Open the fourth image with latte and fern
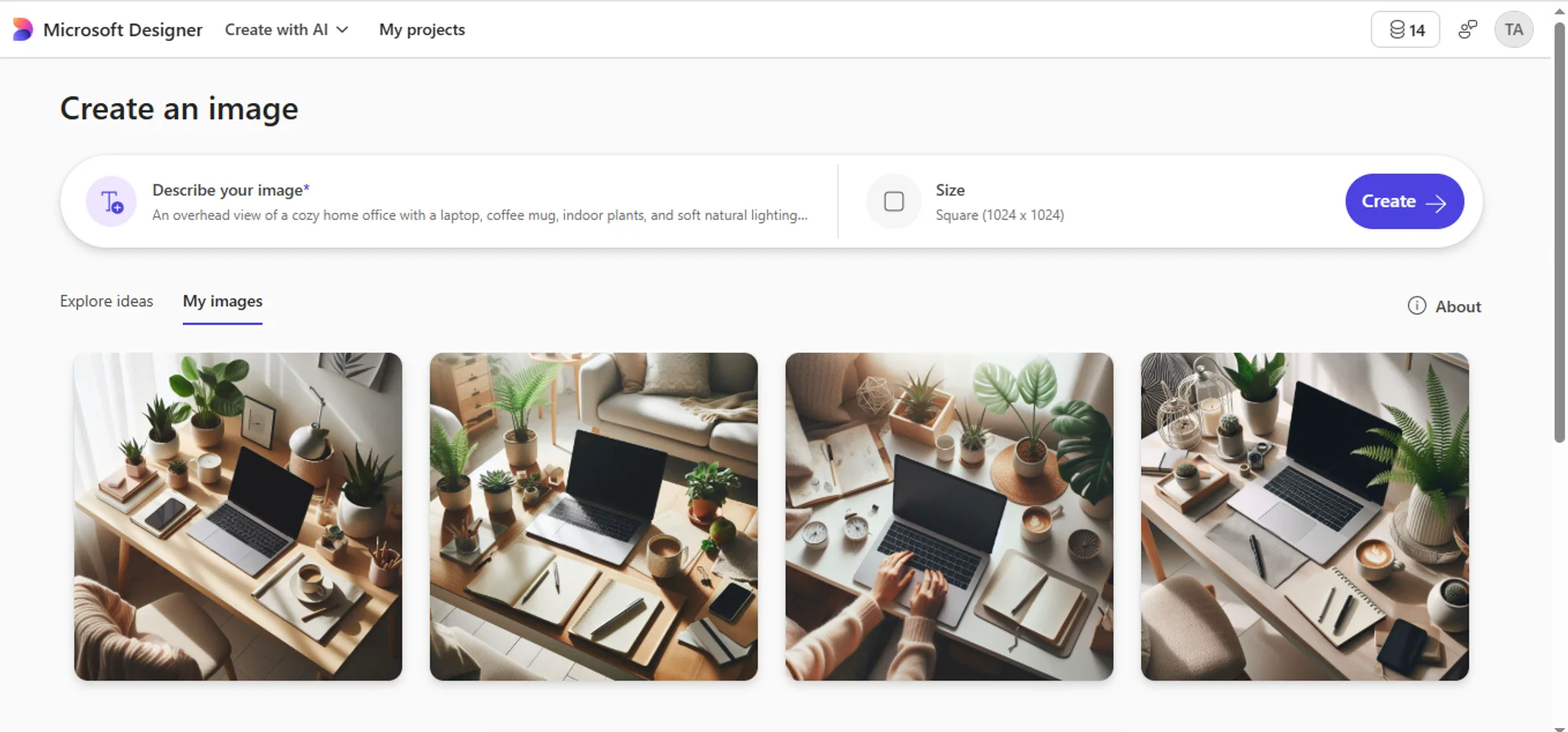Viewport: 1568px width, 732px height. [x=1304, y=516]
